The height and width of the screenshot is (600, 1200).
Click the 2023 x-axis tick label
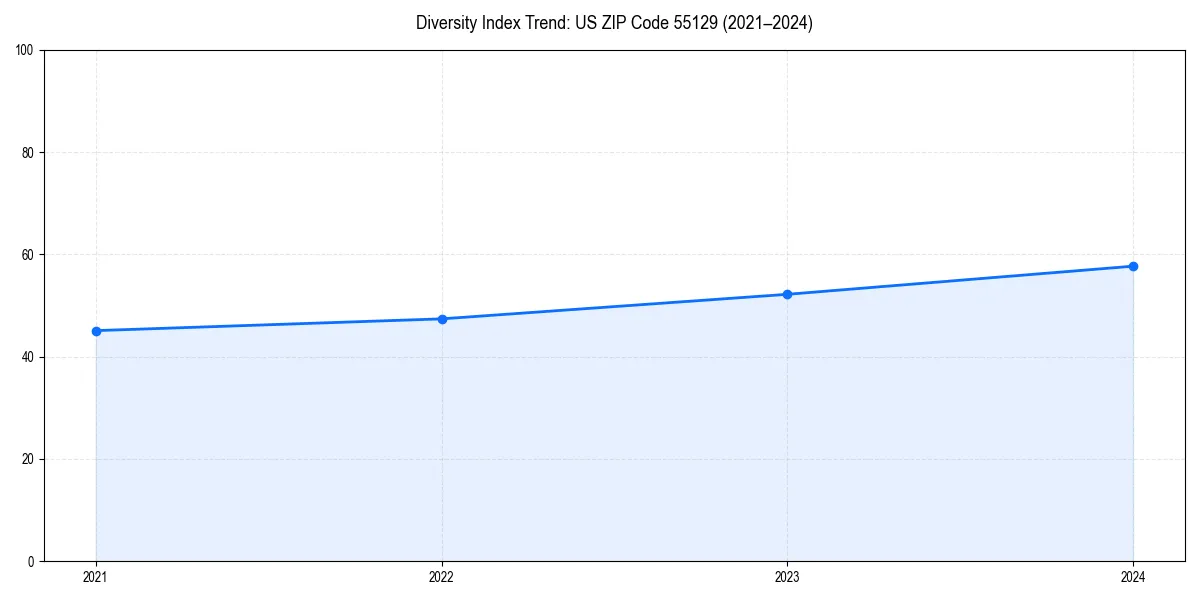click(788, 576)
